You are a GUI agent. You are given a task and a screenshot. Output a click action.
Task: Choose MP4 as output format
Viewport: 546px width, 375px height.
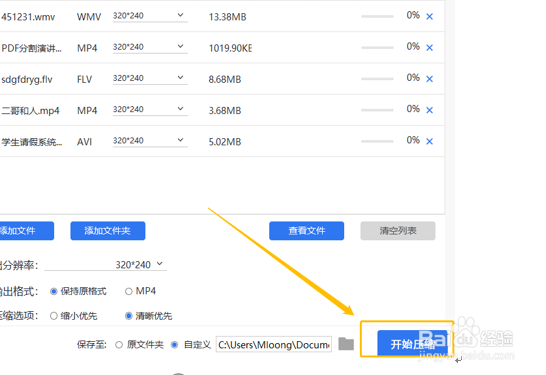[128, 291]
